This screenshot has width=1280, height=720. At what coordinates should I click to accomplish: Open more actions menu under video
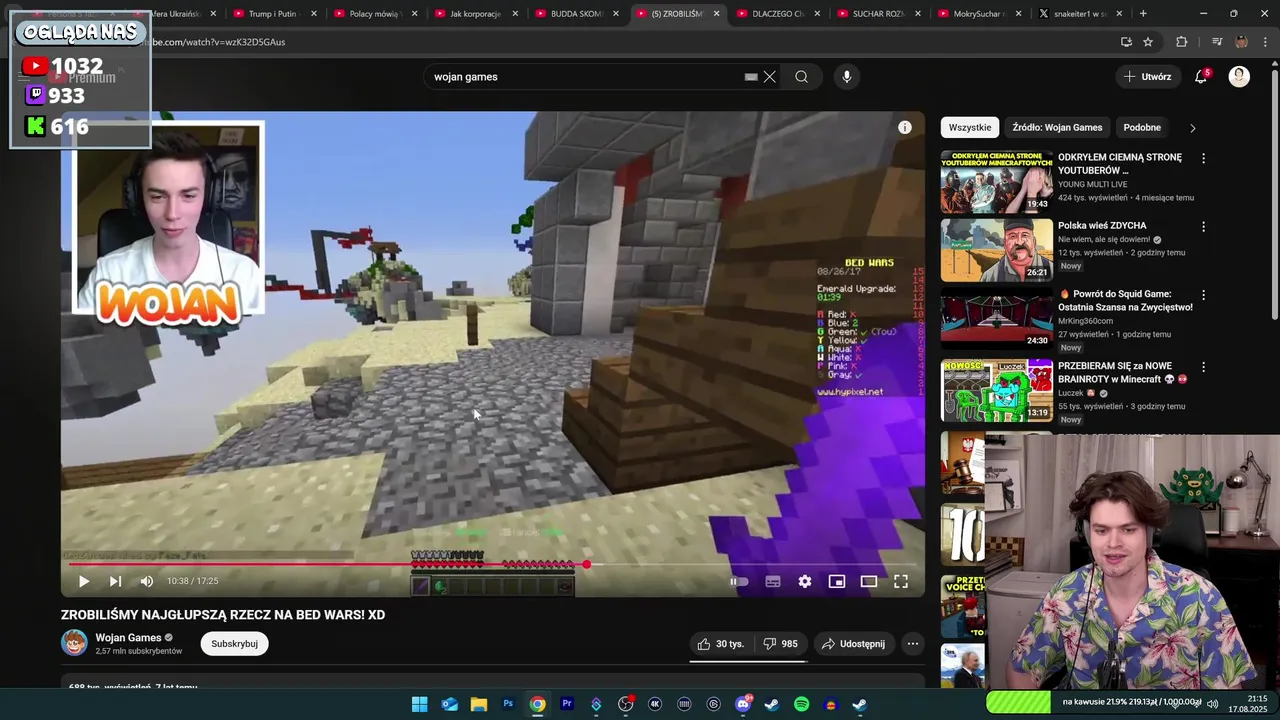(913, 644)
